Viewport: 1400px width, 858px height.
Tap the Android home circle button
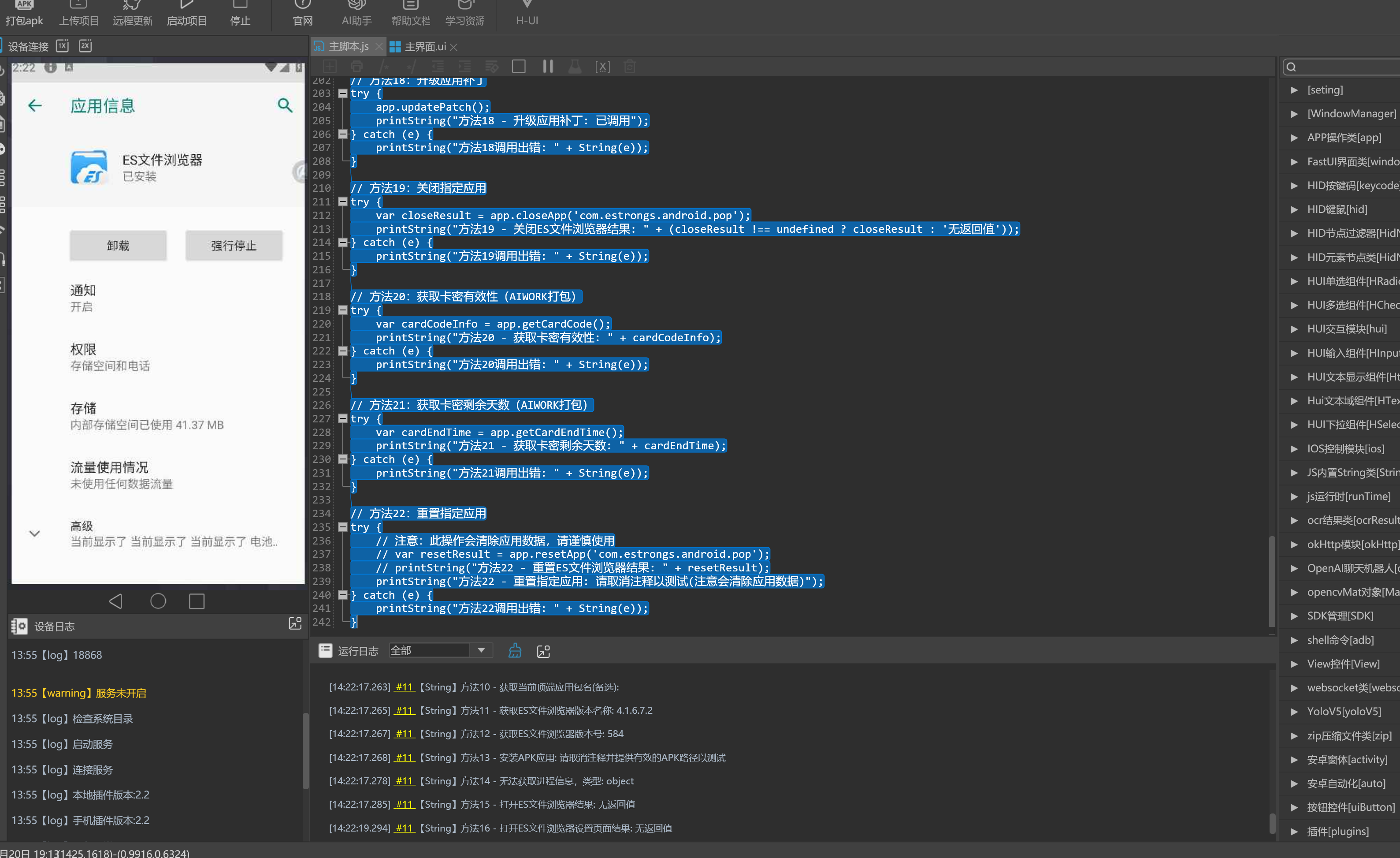[x=158, y=601]
